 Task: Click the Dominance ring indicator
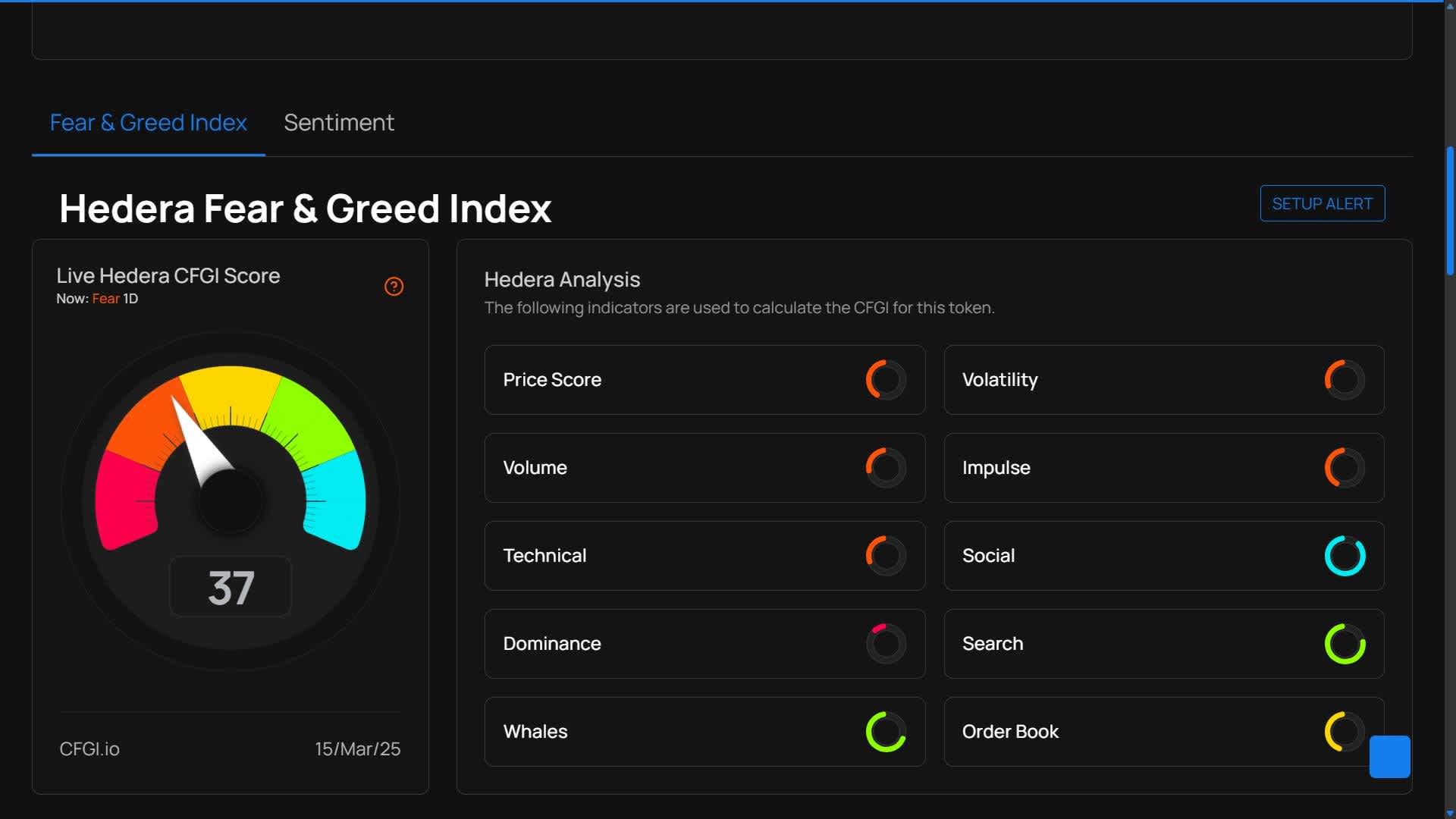click(x=886, y=644)
